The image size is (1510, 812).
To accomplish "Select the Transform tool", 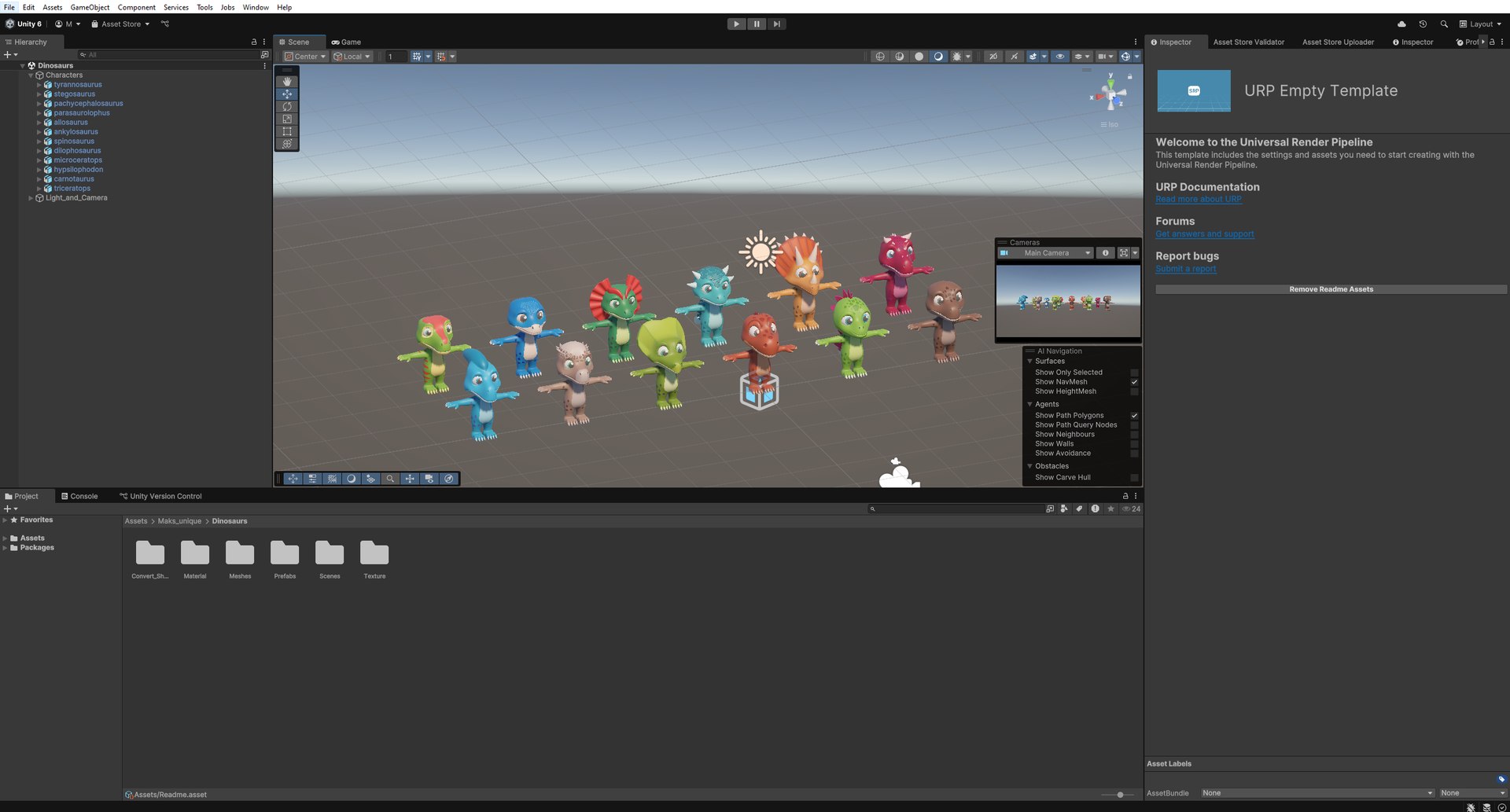I will click(x=287, y=144).
